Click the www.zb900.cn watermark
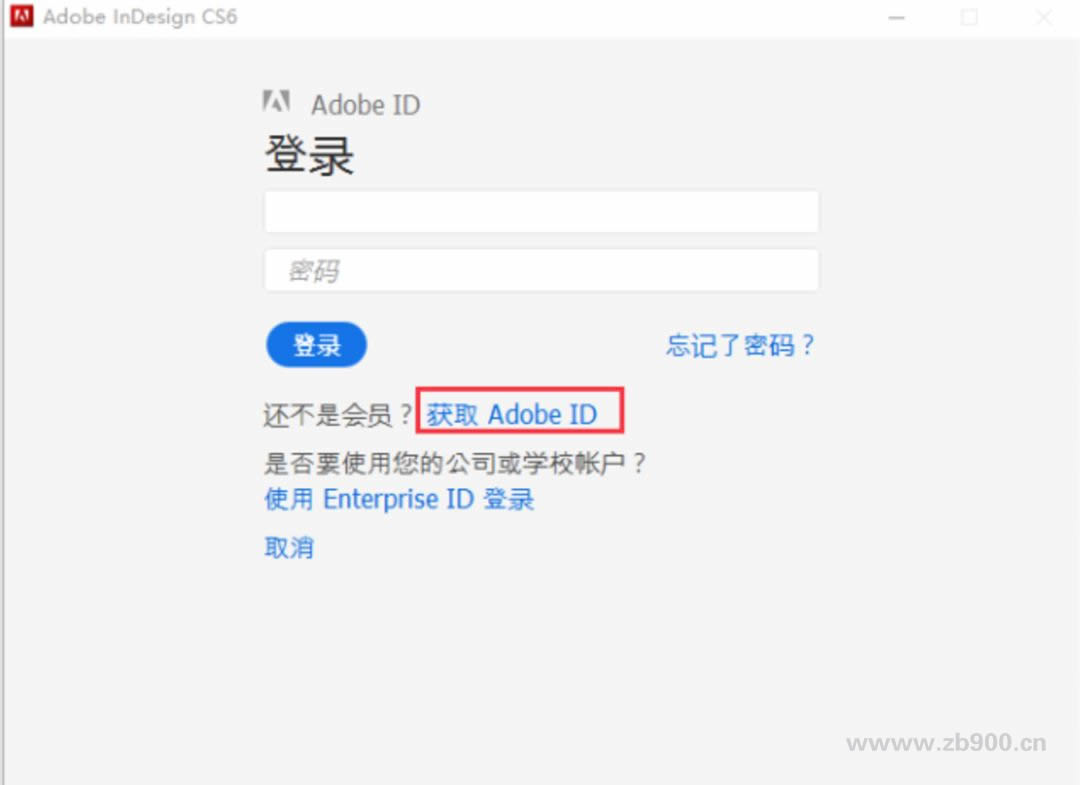The width and height of the screenshot is (1080, 785). point(946,742)
